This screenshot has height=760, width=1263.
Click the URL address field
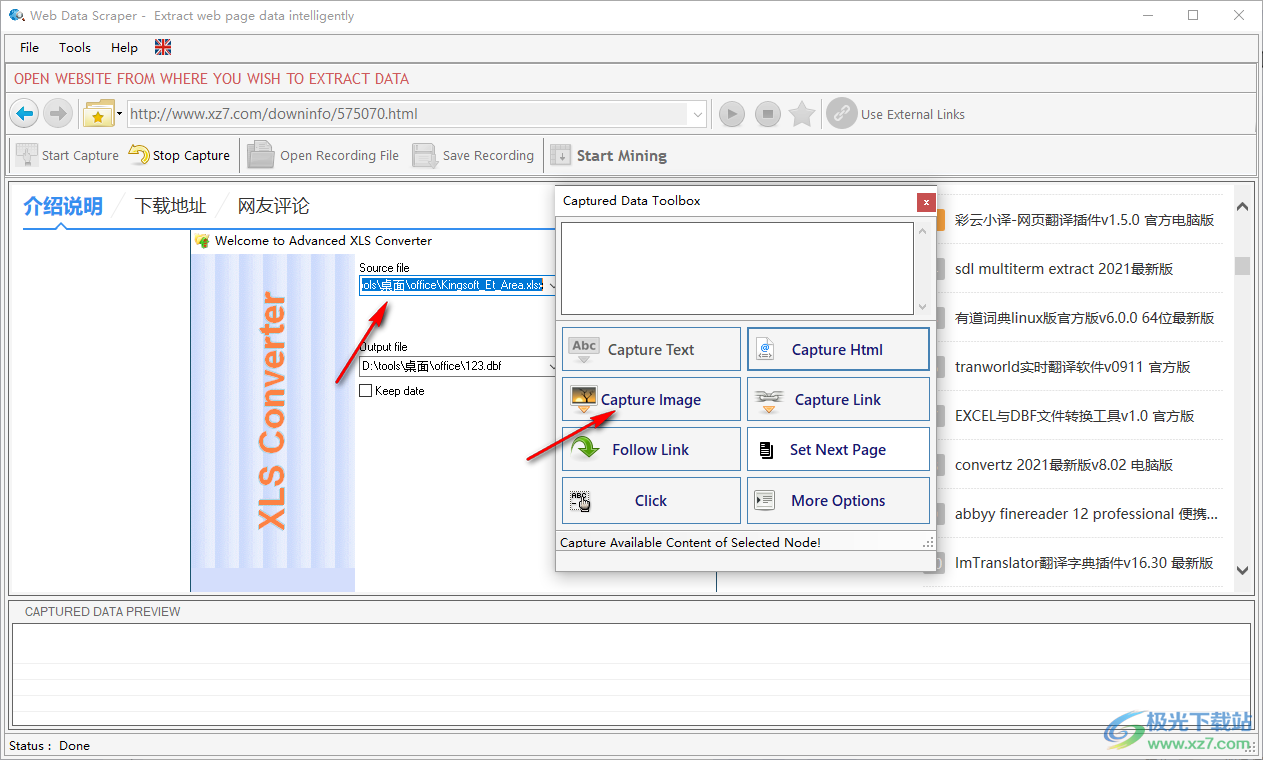(408, 114)
